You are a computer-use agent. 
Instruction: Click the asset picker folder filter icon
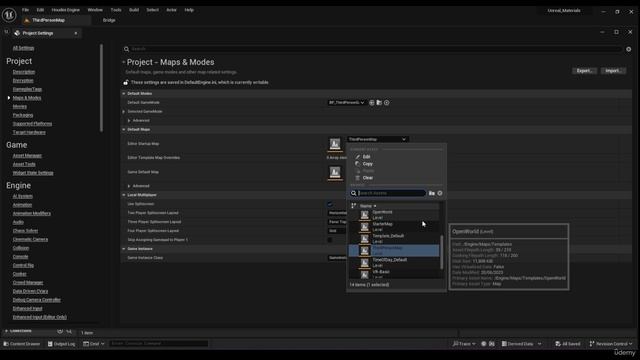[432, 193]
